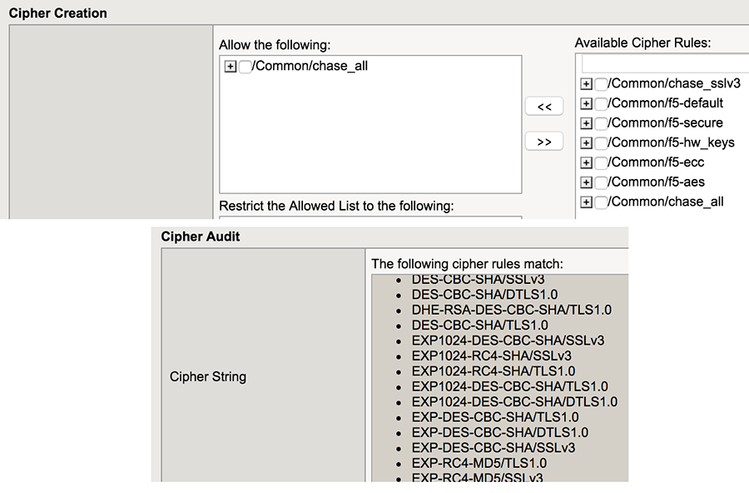Tick the /Common/f5-ecc checkbox

[601, 162]
